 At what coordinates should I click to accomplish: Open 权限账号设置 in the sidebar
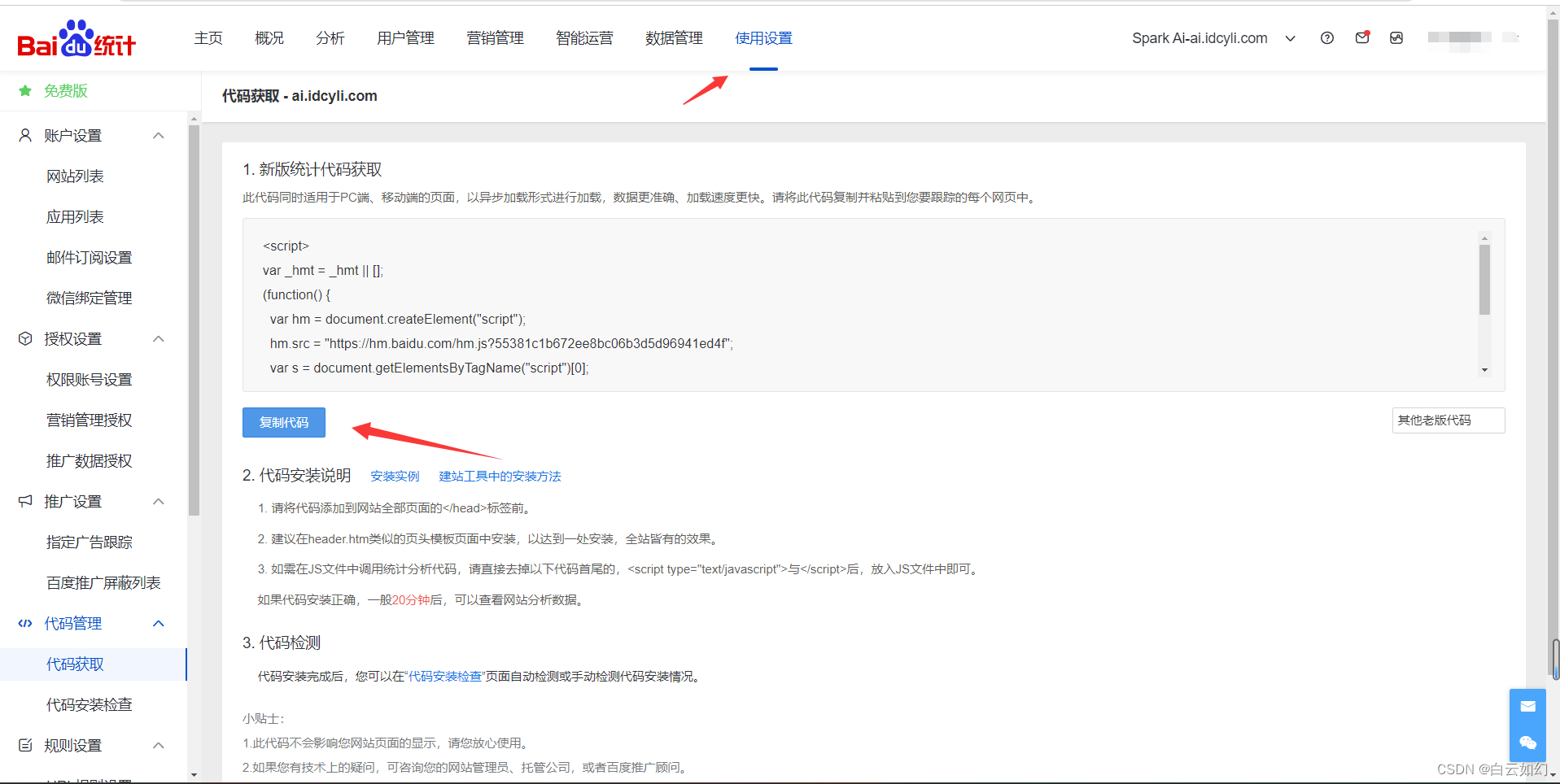(x=90, y=380)
